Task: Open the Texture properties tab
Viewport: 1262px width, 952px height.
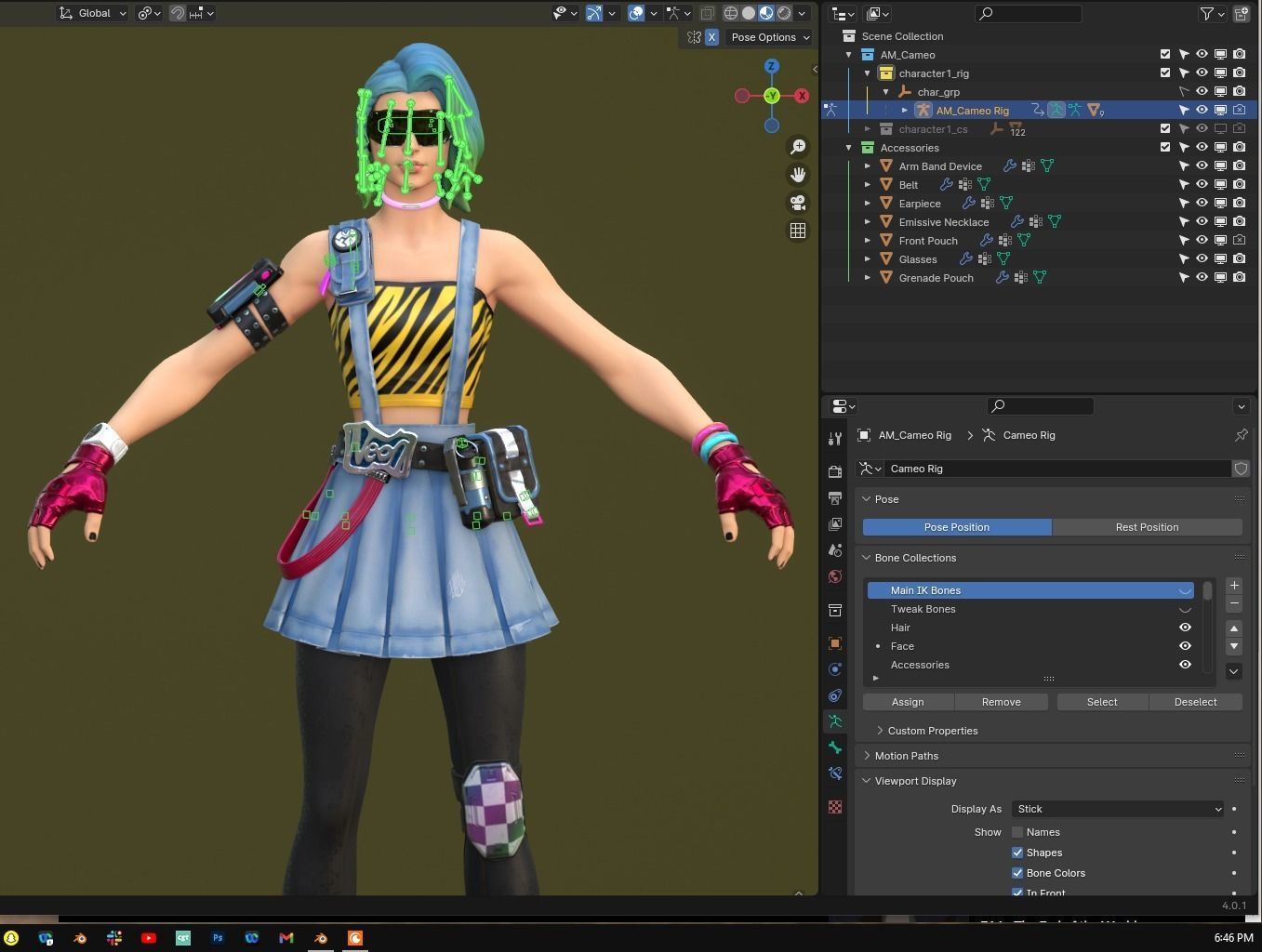Action: coord(835,807)
